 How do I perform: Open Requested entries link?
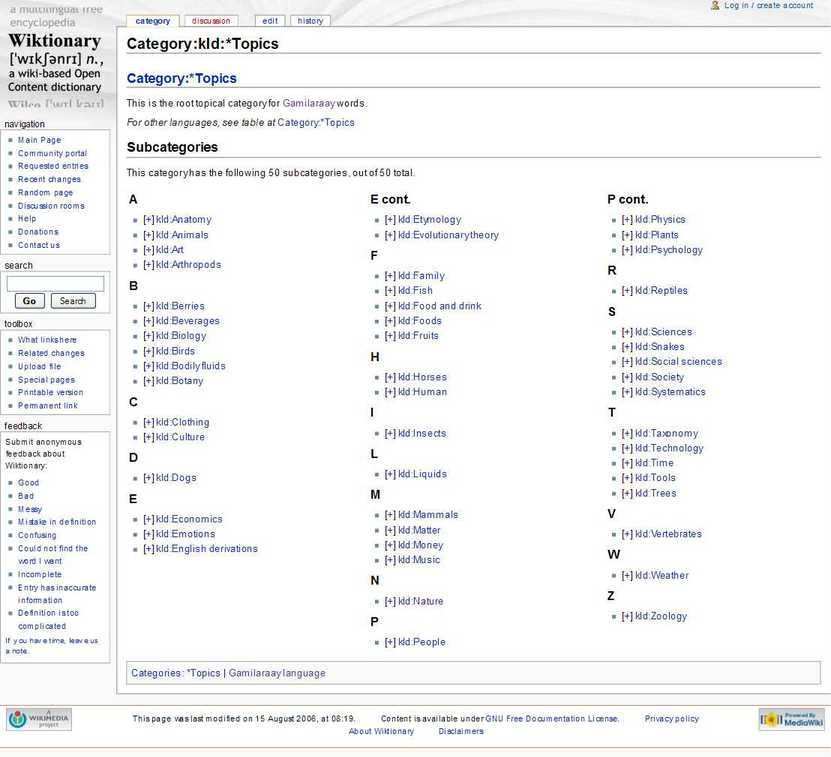click(x=53, y=166)
